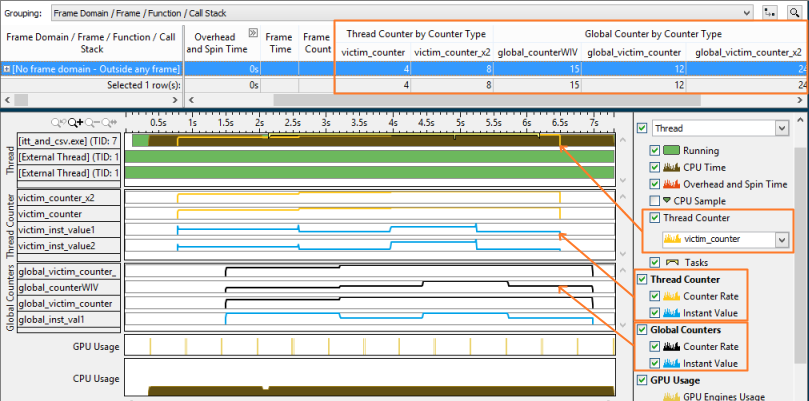Click scroll-up arrow beside Thread timeline rows
Viewport: 809px width, 401px height.
click(623, 140)
